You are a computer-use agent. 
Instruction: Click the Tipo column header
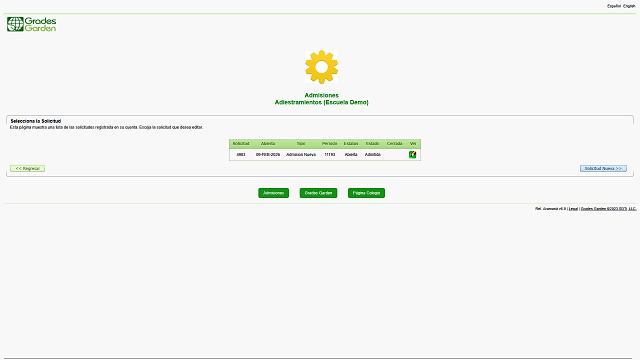click(x=301, y=144)
